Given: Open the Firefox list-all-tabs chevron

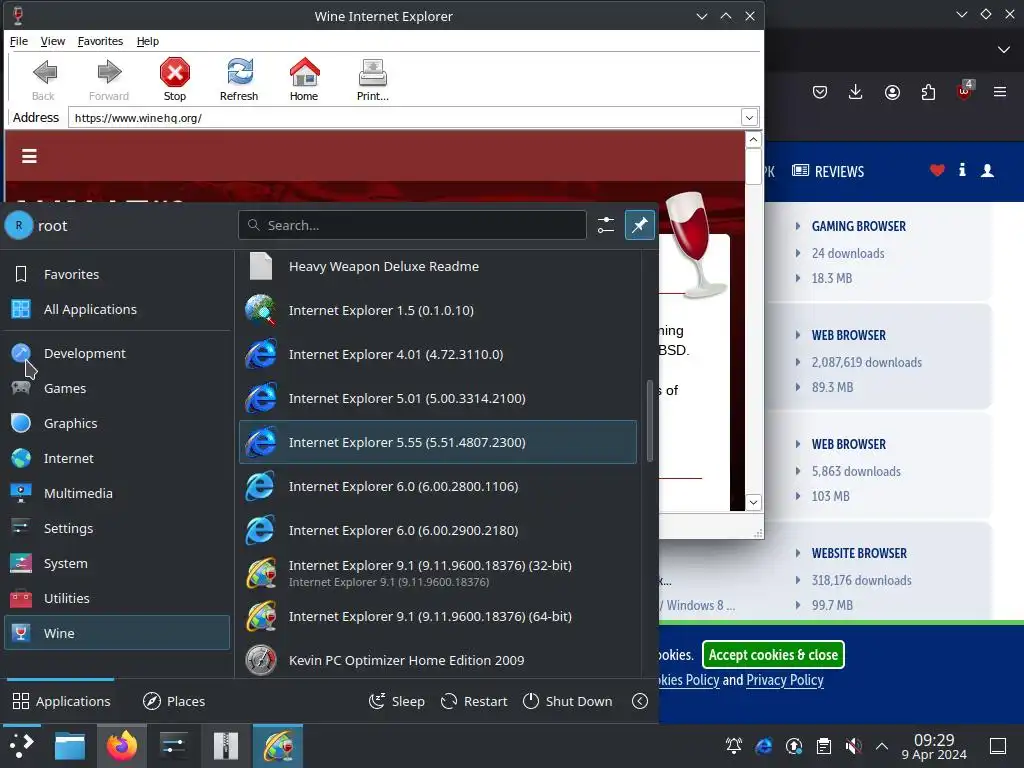Looking at the screenshot, I should click(1004, 50).
